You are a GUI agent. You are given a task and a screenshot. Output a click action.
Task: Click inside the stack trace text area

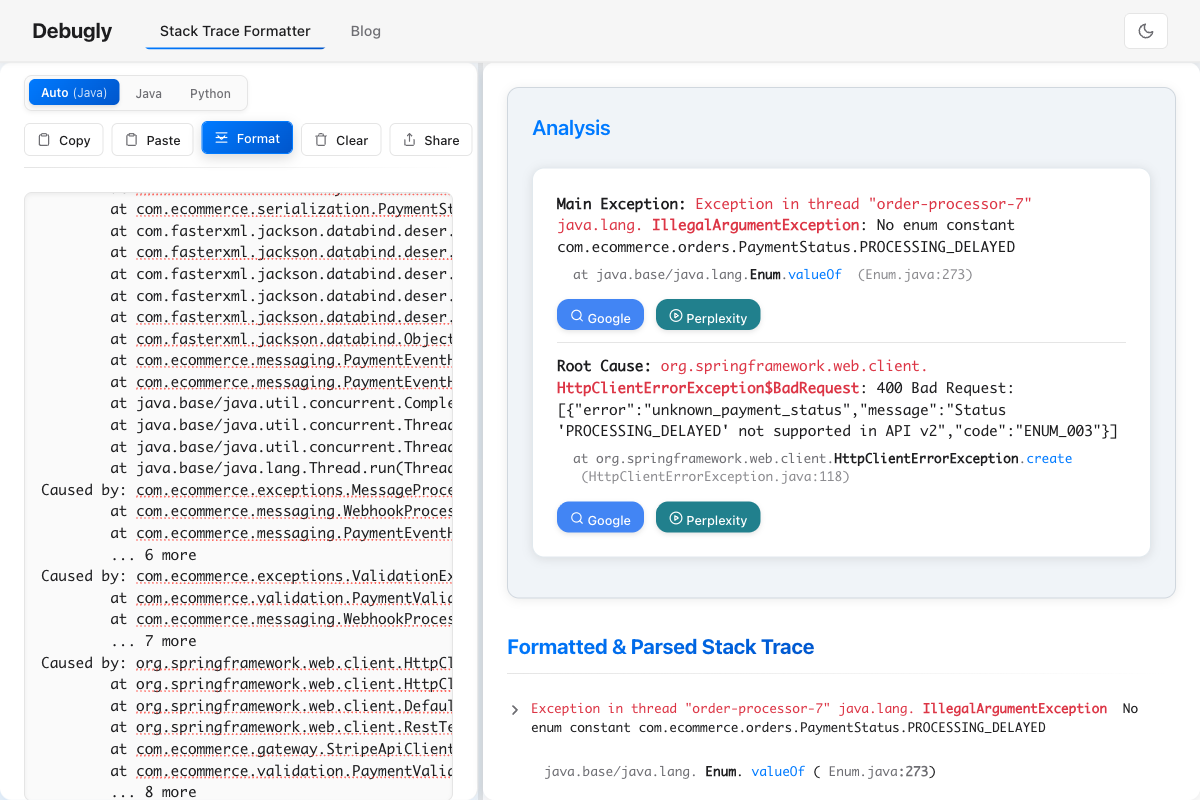[x=238, y=496]
